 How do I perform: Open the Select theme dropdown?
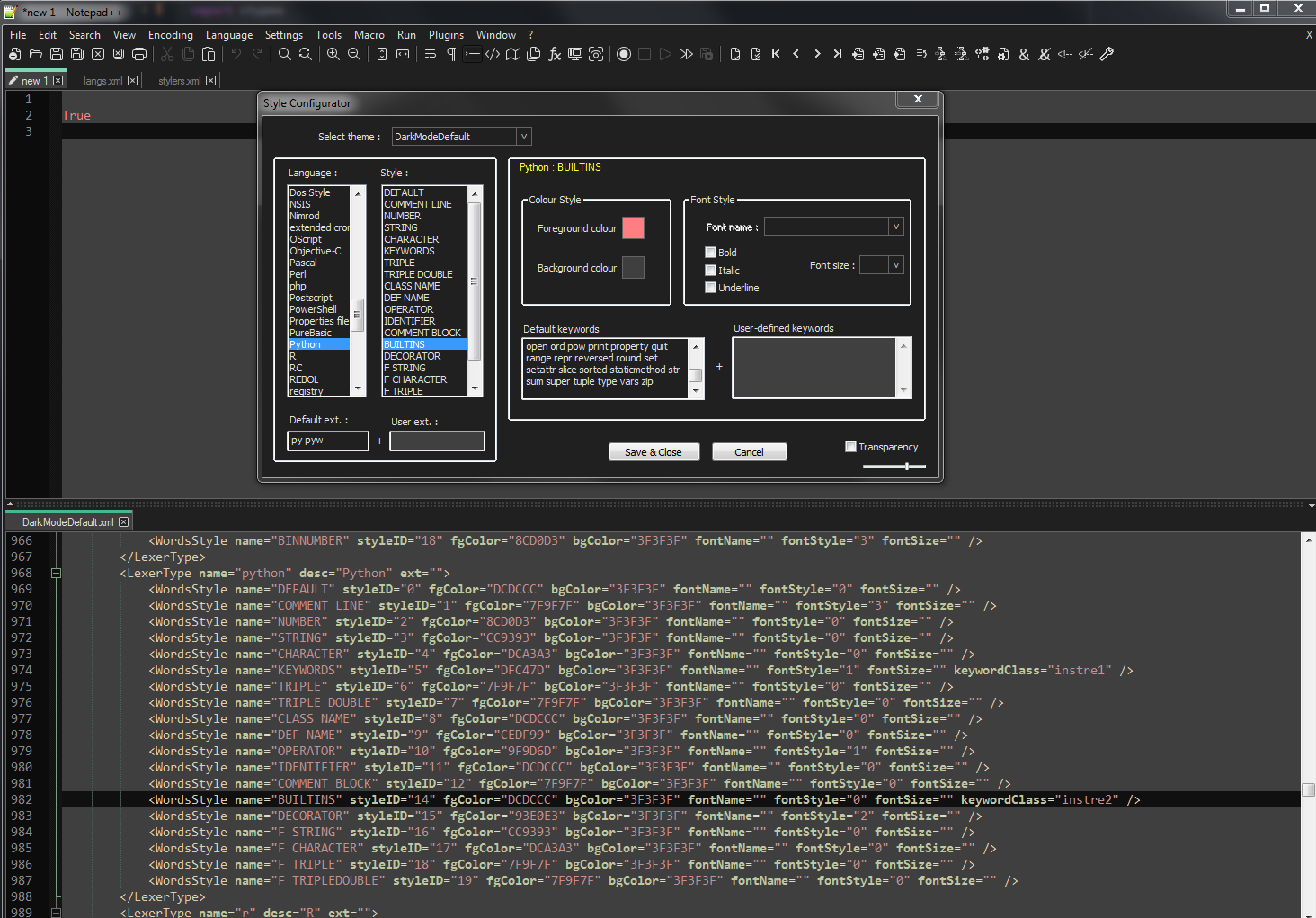524,137
